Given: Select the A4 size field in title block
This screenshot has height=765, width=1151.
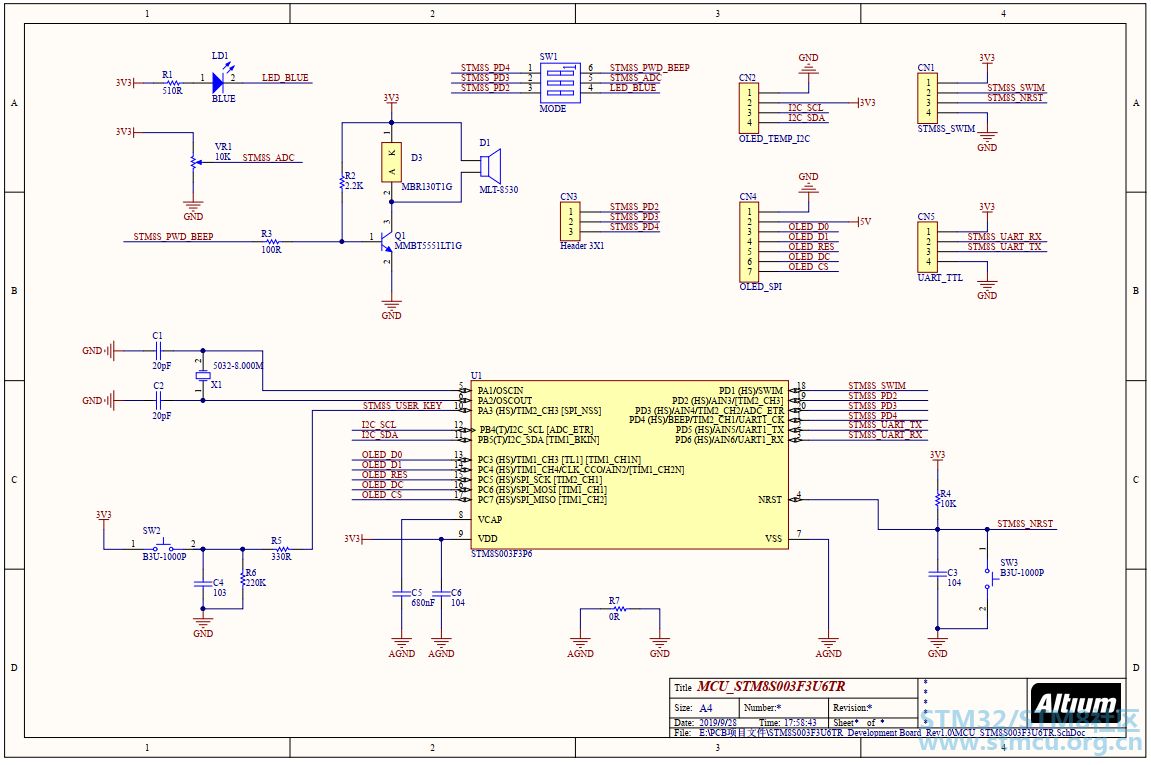Looking at the screenshot, I should point(705,708).
